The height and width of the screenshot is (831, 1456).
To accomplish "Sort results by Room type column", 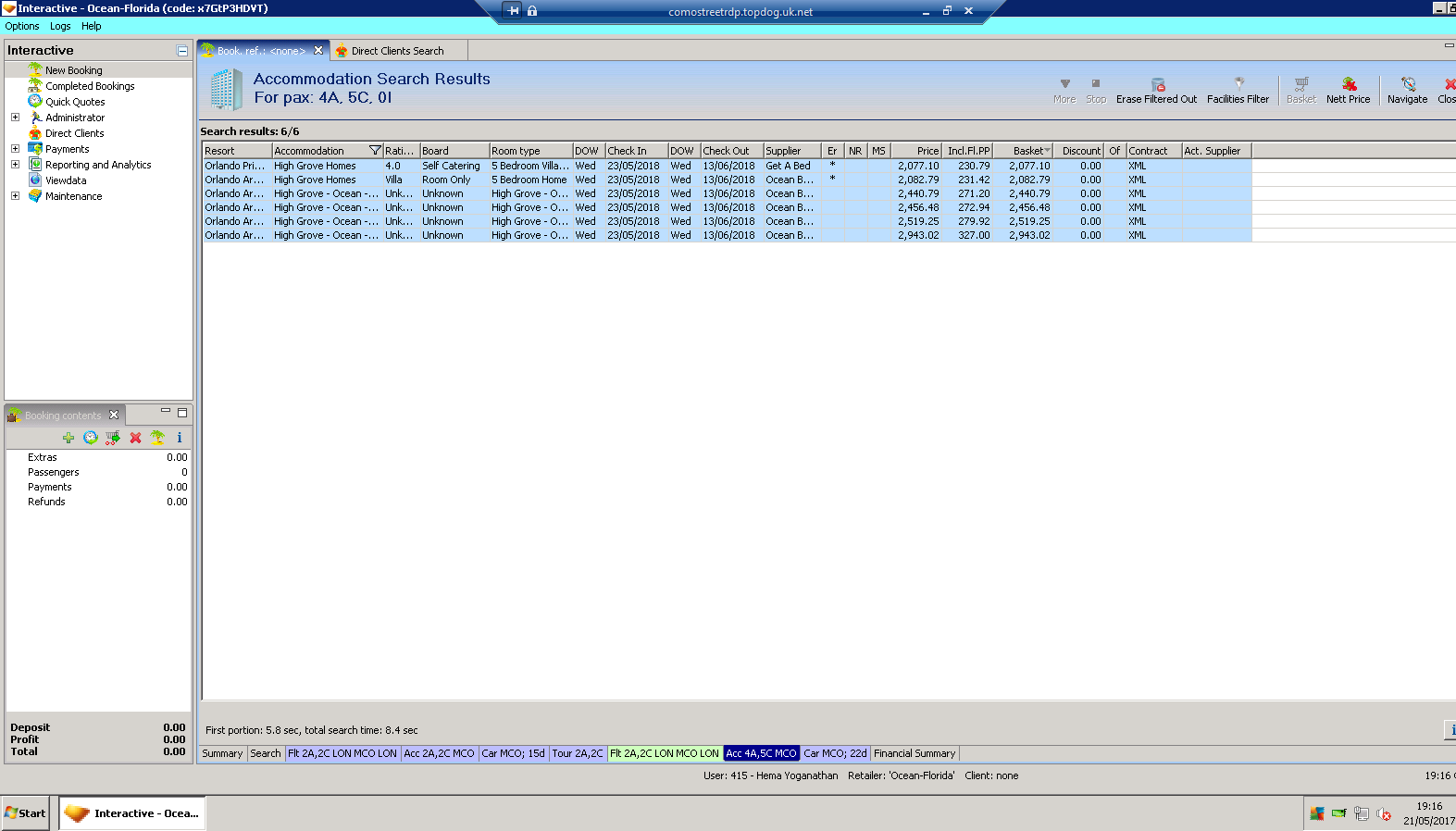I will coord(531,151).
